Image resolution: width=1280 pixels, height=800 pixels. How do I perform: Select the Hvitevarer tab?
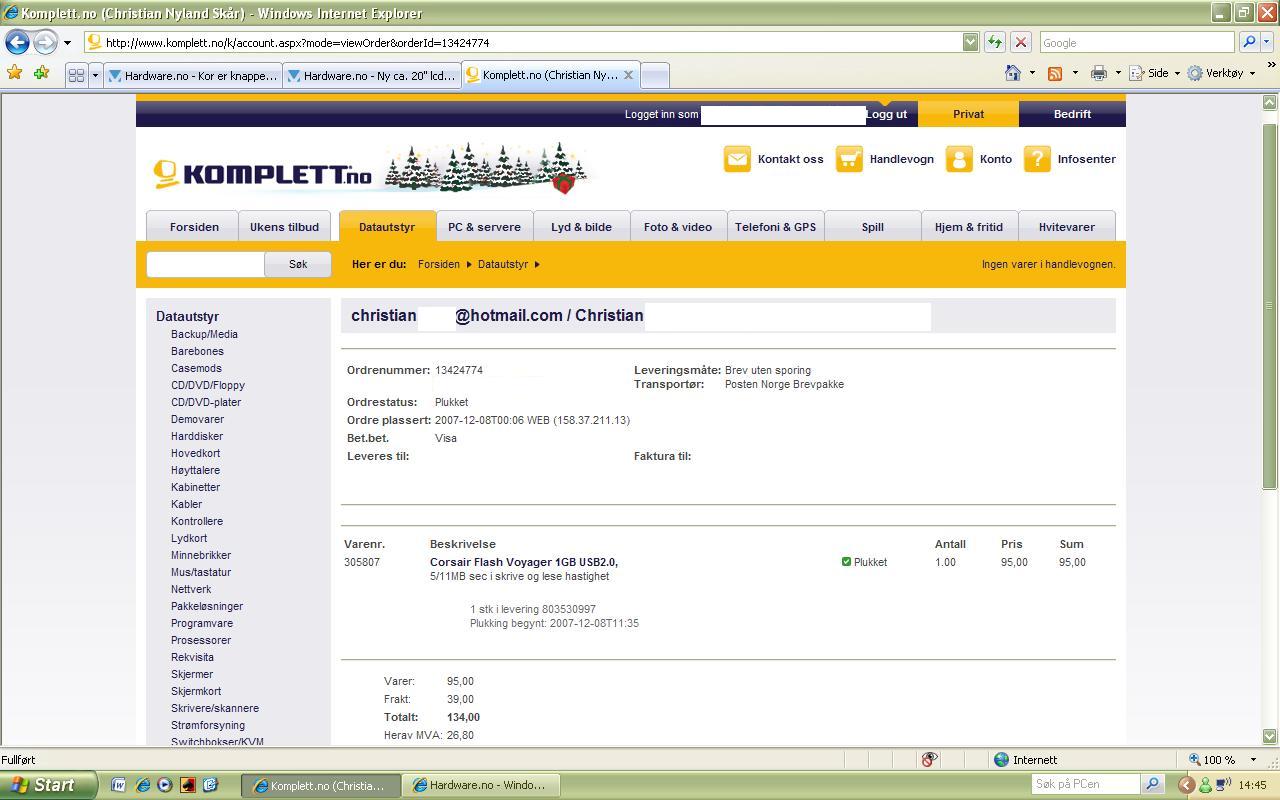click(x=1066, y=227)
